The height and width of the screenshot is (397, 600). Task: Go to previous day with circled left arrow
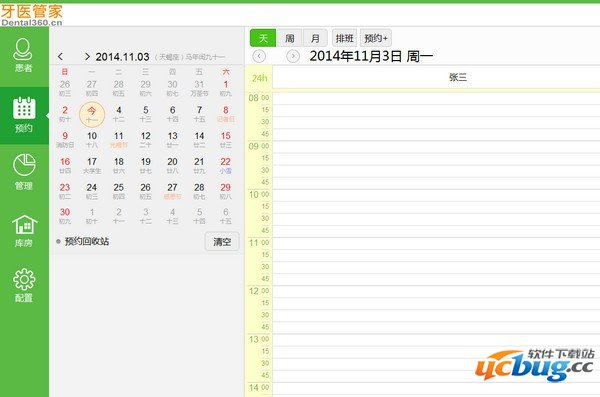[x=259, y=56]
